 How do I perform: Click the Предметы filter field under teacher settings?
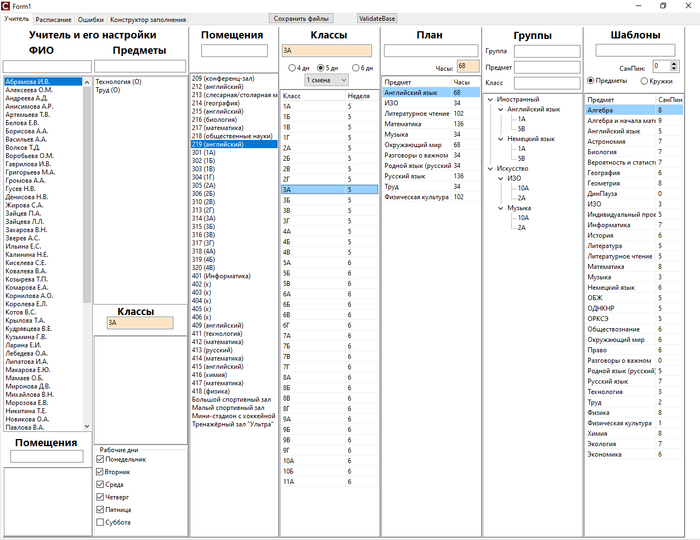coord(140,66)
